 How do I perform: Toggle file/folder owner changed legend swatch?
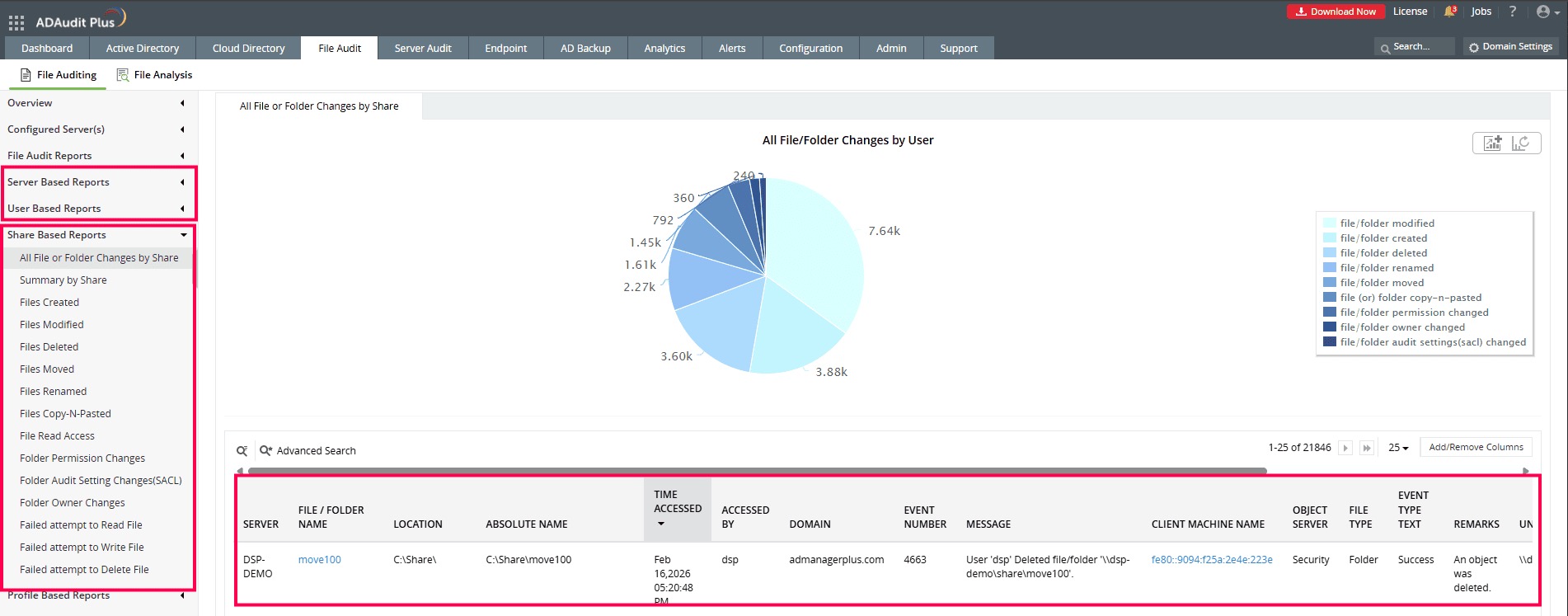(x=1330, y=327)
